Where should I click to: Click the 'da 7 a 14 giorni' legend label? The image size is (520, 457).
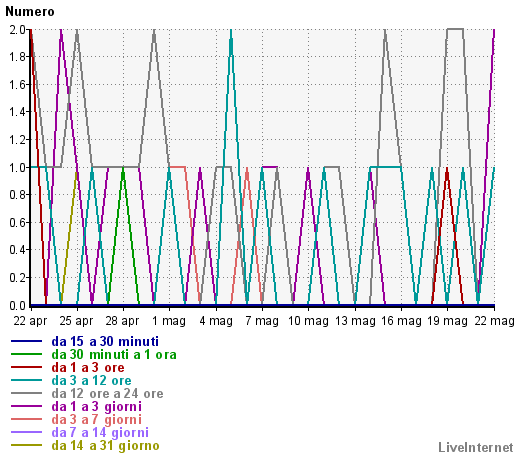(100, 432)
